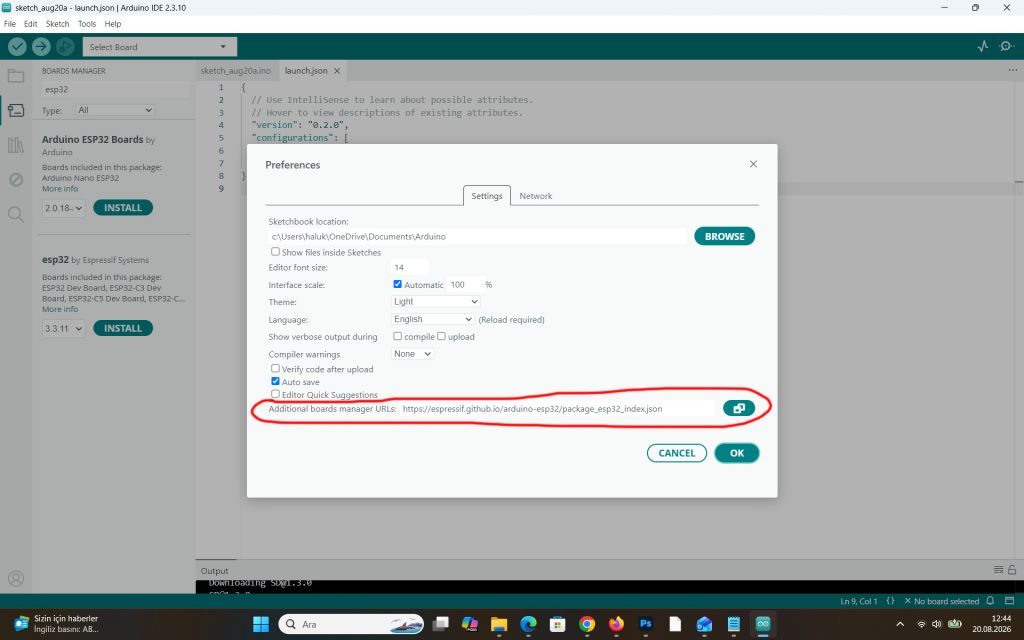
Task: Open the Library Manager sidebar icon
Action: click(x=16, y=145)
